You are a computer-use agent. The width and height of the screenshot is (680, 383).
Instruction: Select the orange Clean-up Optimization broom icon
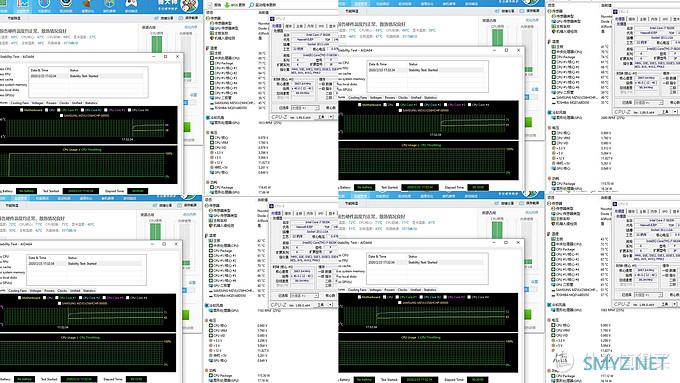point(88,5)
